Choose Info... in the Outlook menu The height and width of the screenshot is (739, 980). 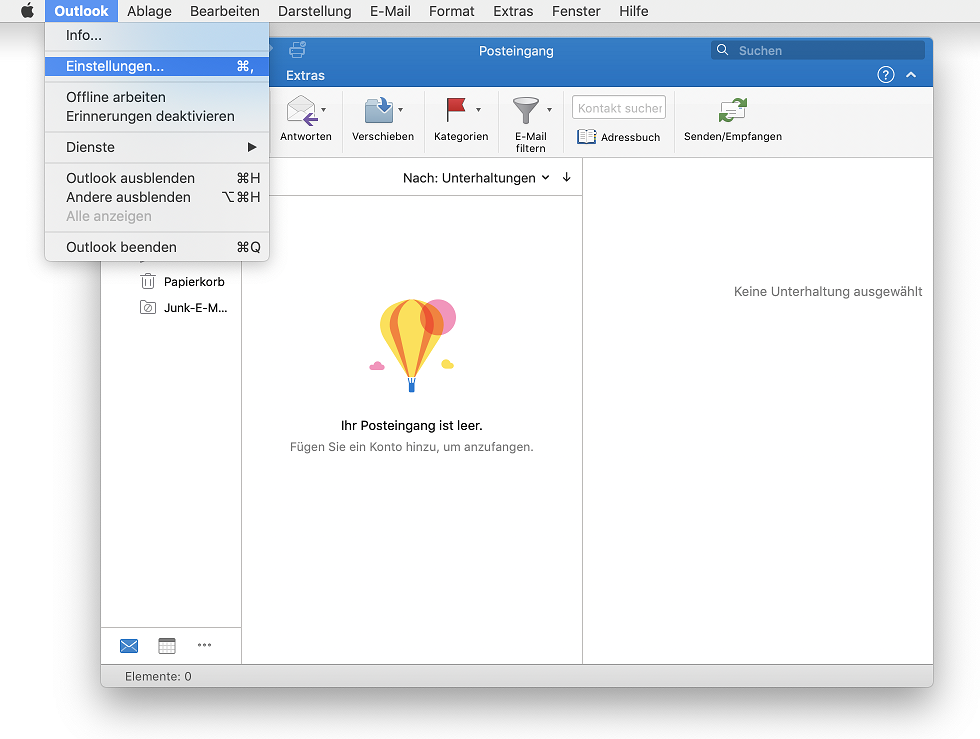pyautogui.click(x=157, y=36)
